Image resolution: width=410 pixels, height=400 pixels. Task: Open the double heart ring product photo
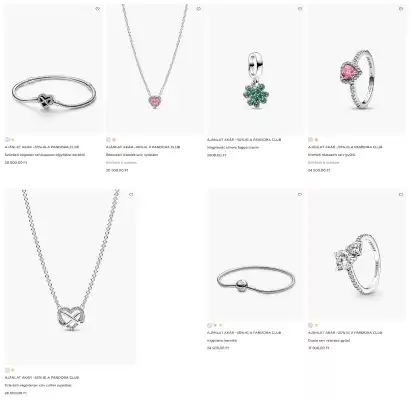coord(357,255)
